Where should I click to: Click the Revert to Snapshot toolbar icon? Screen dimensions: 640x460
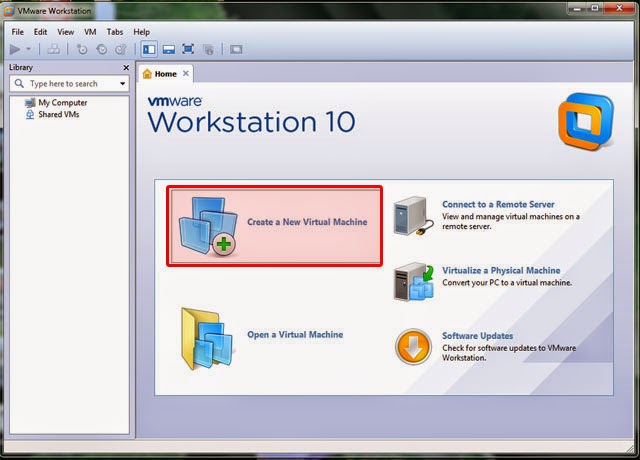point(102,49)
